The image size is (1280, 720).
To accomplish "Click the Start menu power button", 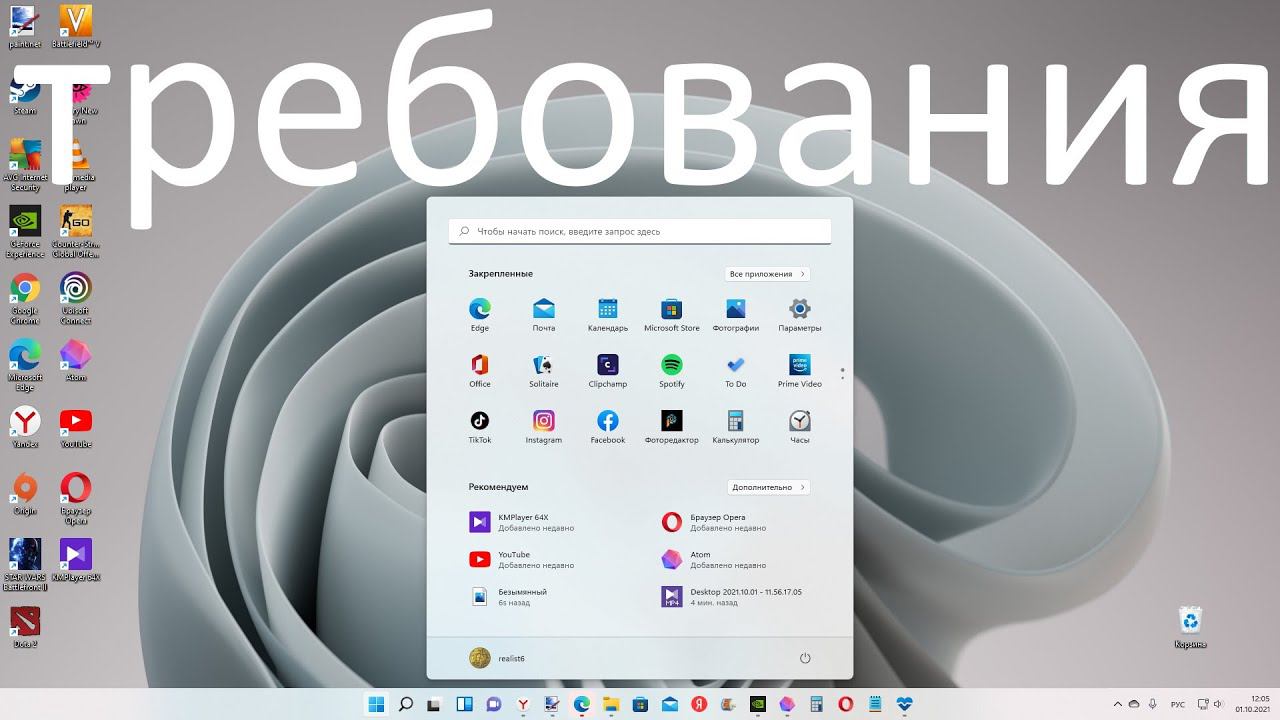I will 805,658.
